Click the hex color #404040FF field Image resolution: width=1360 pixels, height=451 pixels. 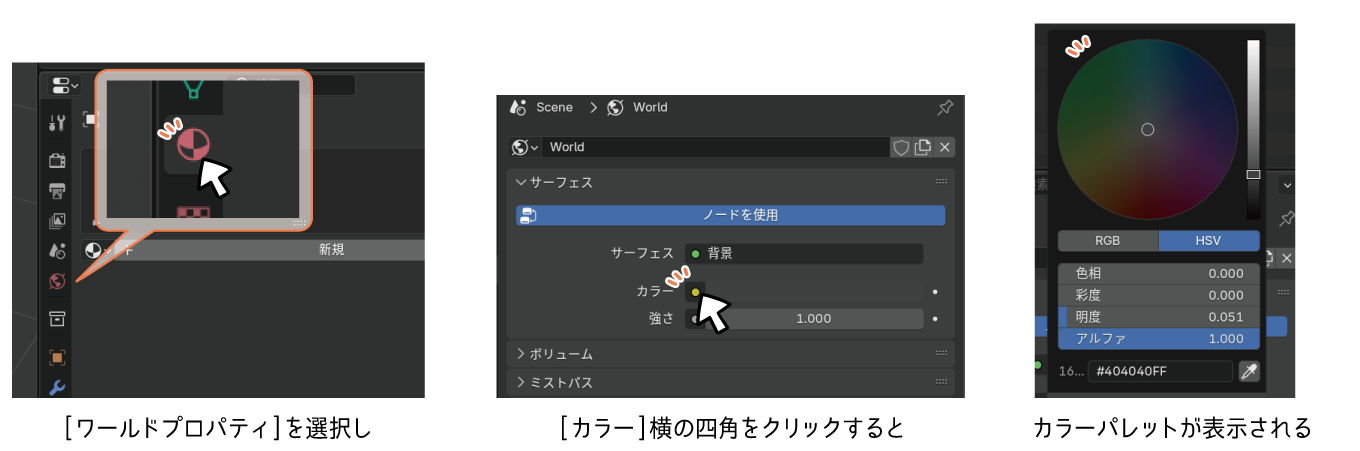point(1160,371)
